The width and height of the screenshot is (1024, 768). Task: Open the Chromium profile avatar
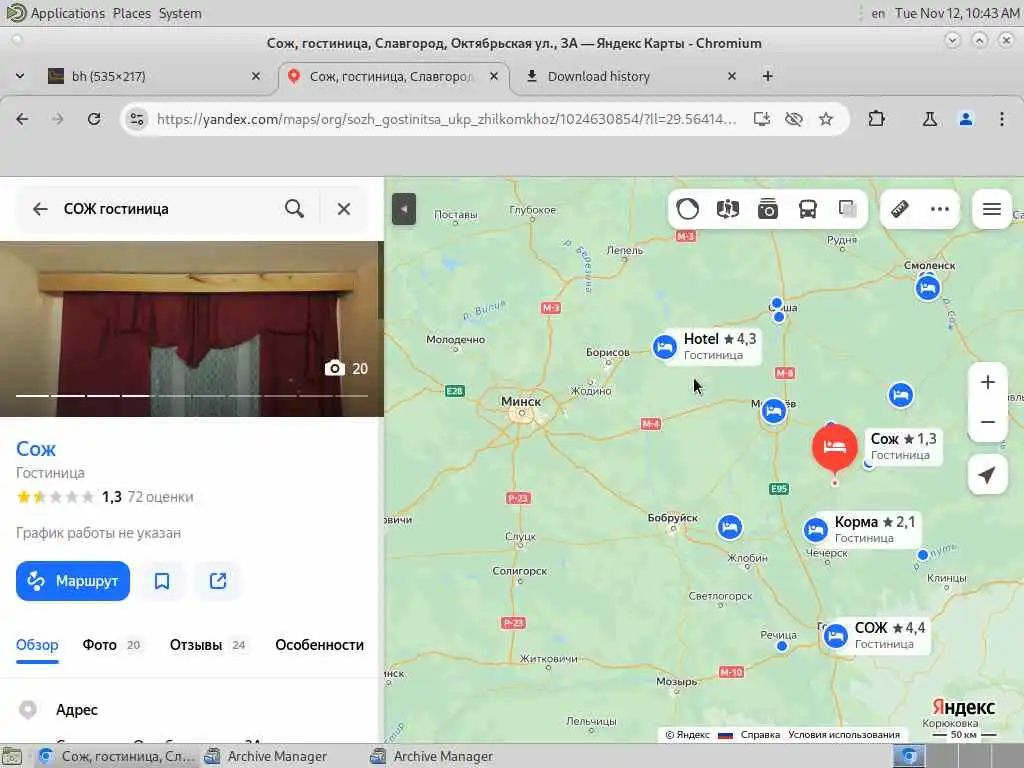point(966,119)
